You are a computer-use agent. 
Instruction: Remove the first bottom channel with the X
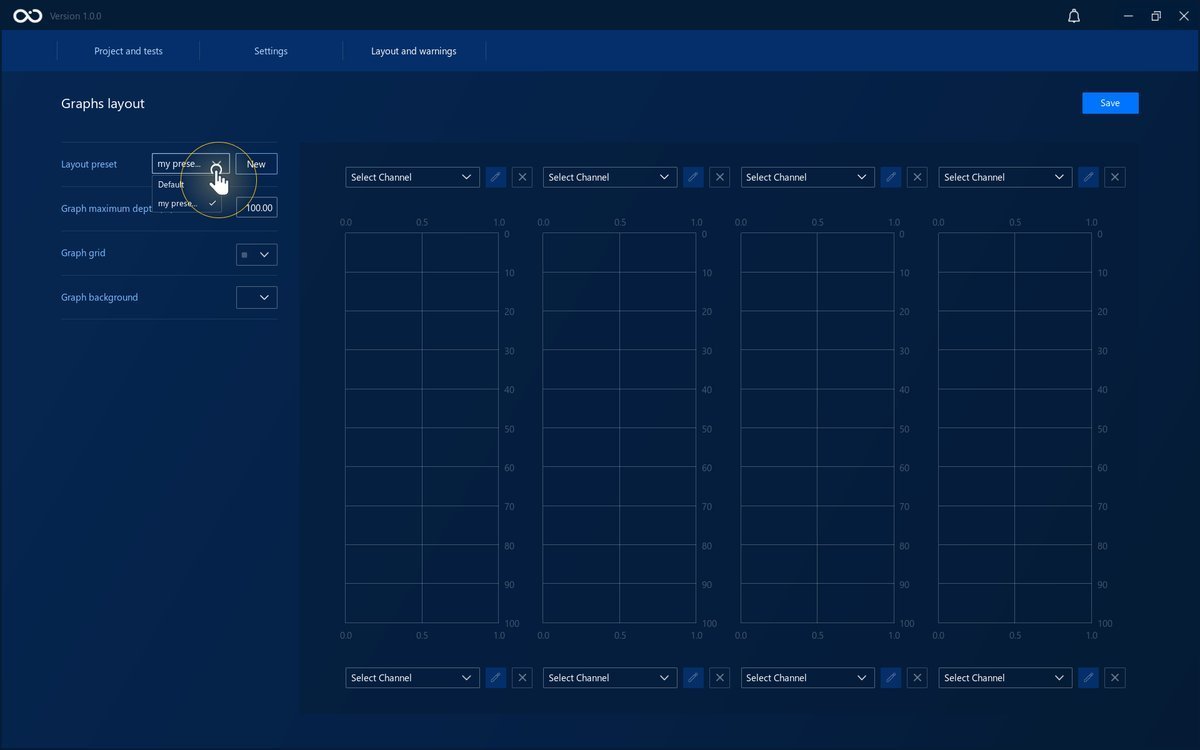522,678
